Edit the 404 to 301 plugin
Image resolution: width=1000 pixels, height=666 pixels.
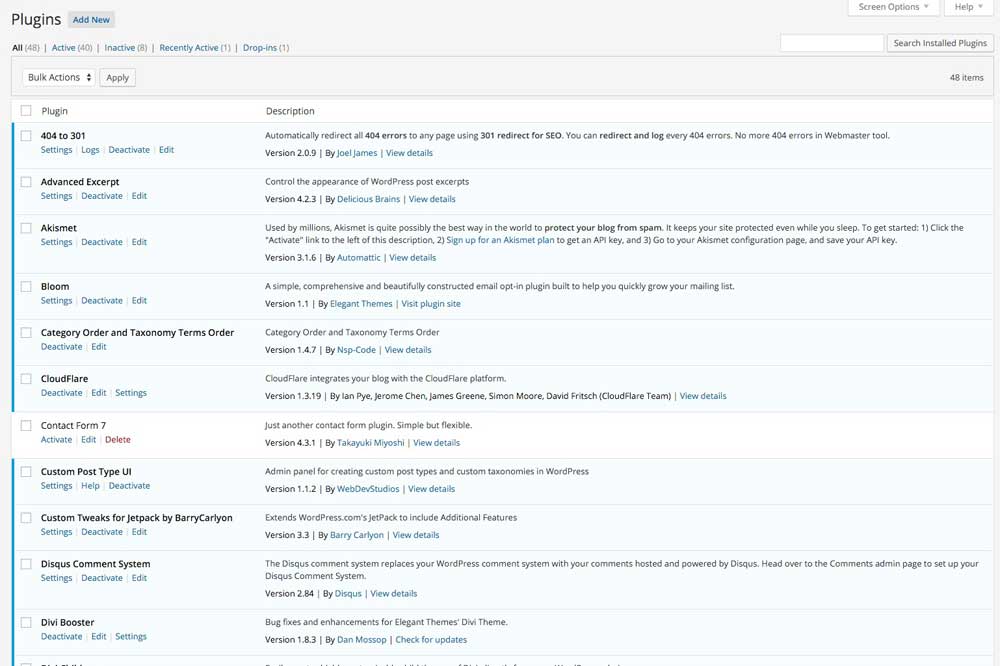pyautogui.click(x=166, y=150)
